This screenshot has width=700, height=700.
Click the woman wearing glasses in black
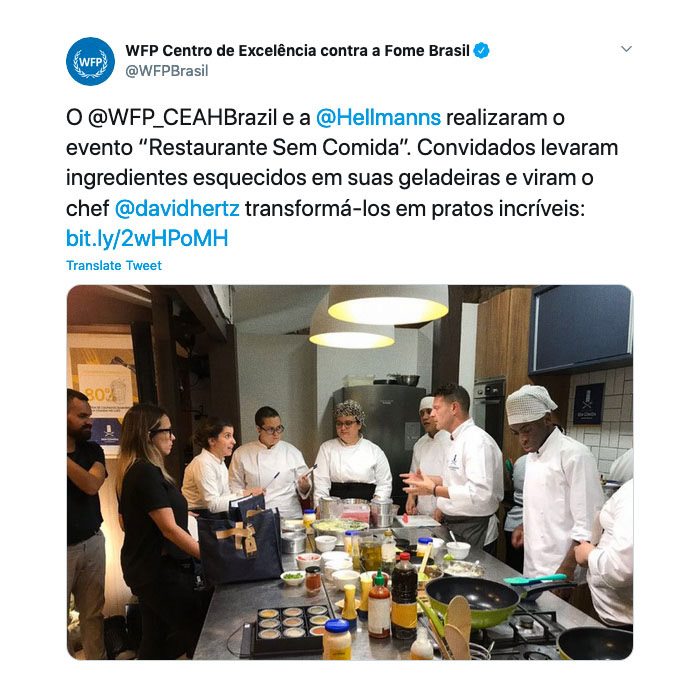coord(157,527)
